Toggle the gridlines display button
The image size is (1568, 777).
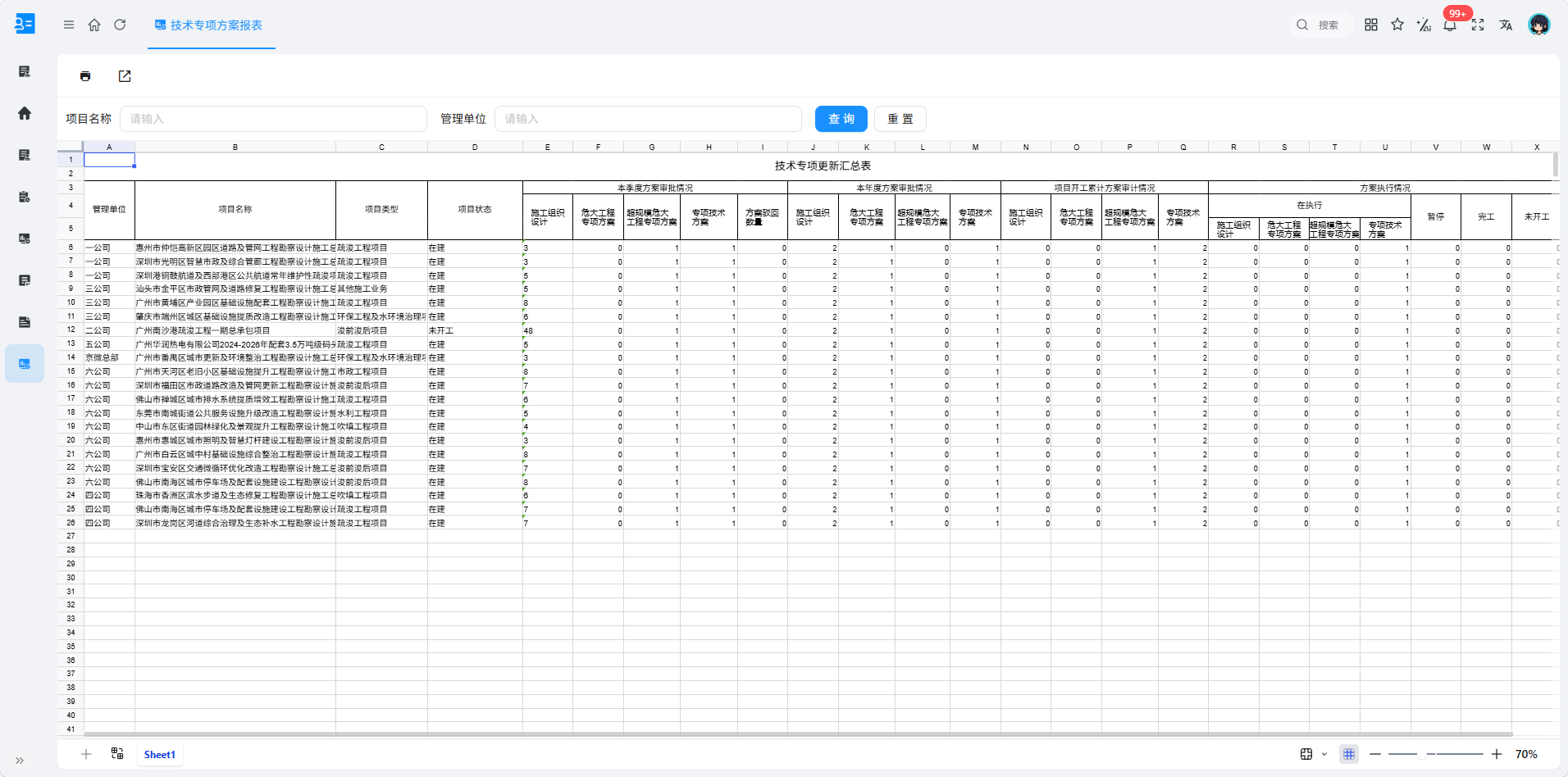tap(1349, 754)
